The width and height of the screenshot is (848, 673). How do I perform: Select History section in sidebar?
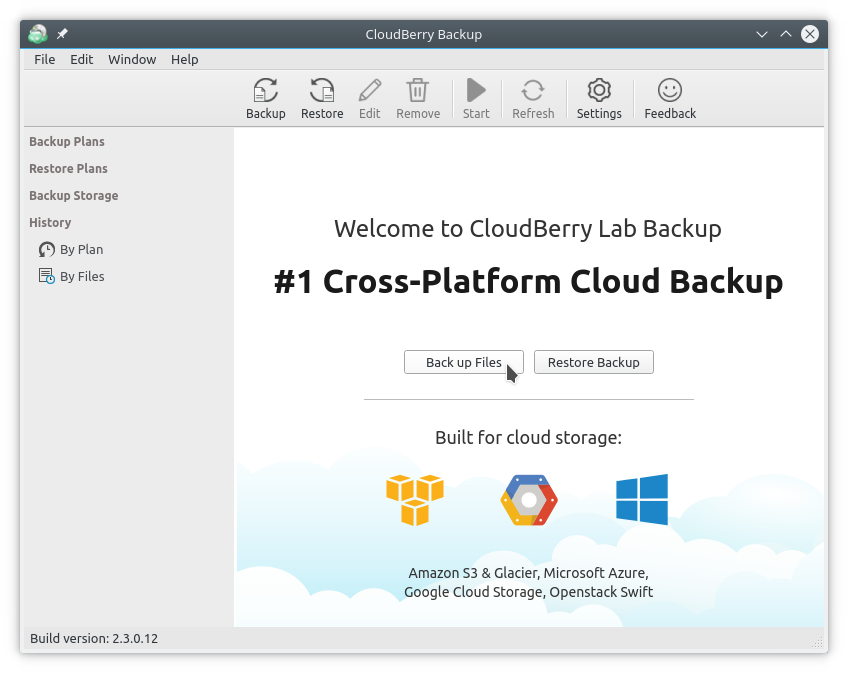(x=50, y=223)
